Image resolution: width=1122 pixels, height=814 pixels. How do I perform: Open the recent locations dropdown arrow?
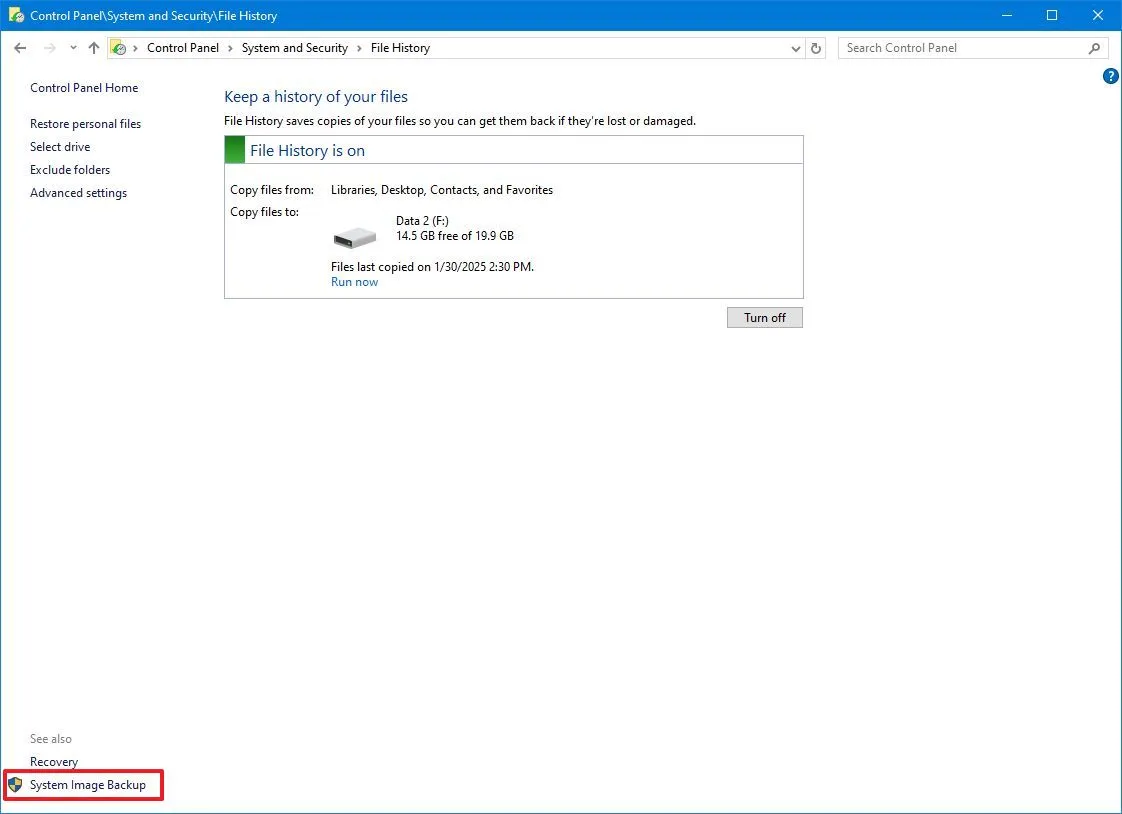pyautogui.click(x=72, y=47)
